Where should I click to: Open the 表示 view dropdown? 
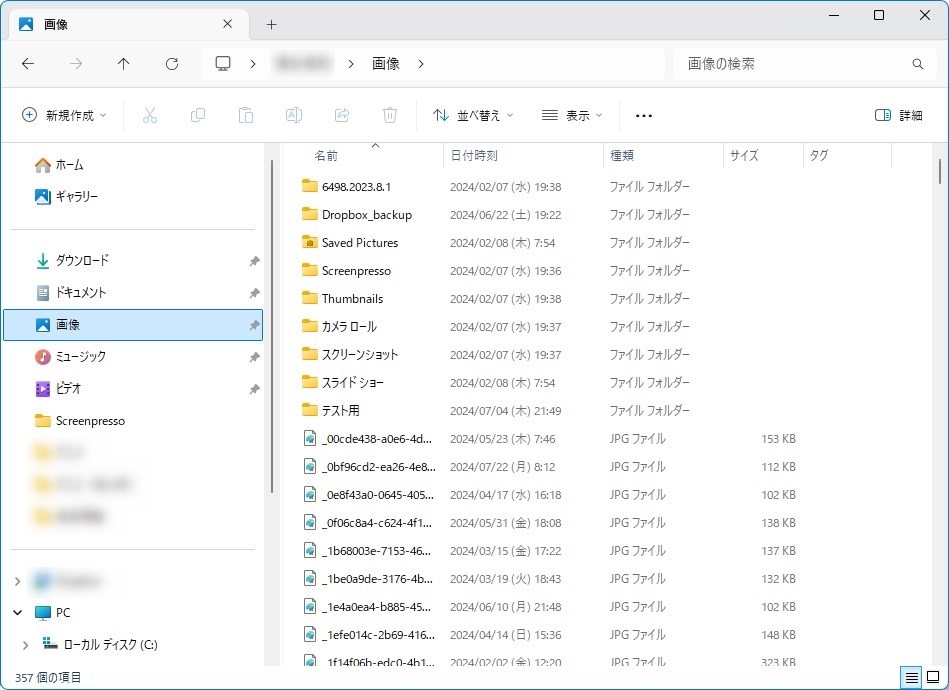572,115
